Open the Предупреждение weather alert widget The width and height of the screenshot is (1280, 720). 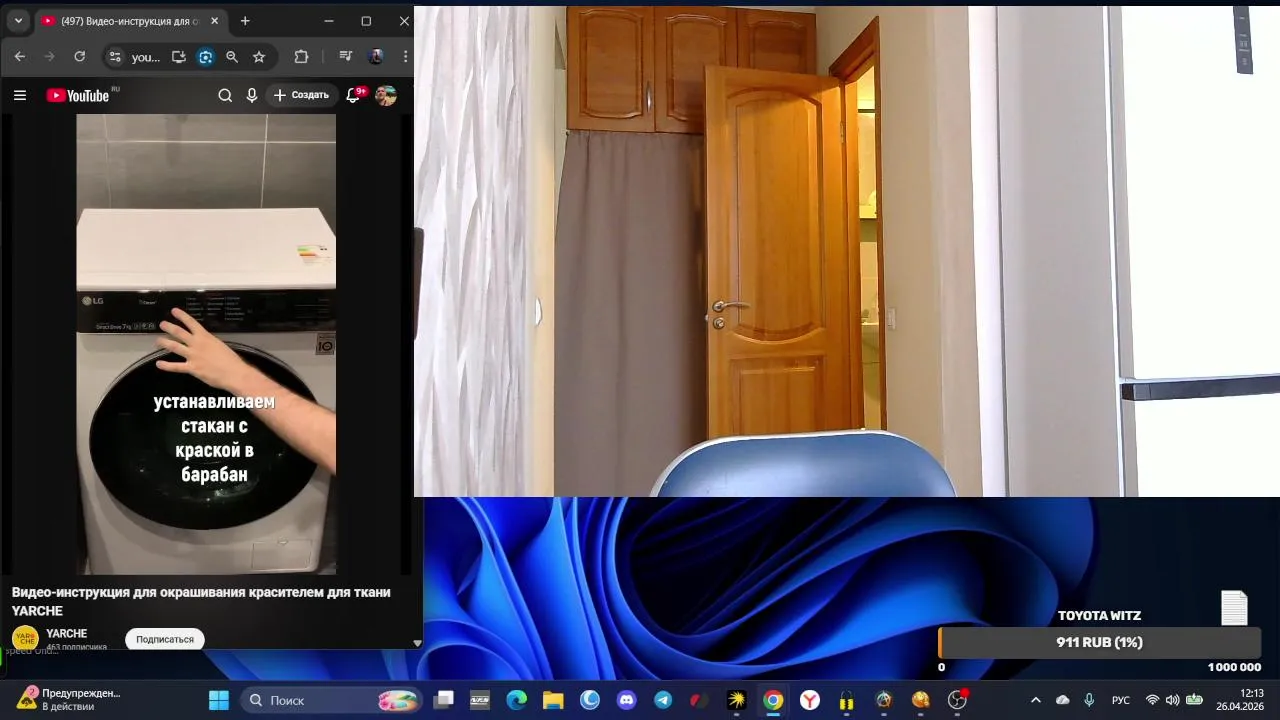[68, 699]
